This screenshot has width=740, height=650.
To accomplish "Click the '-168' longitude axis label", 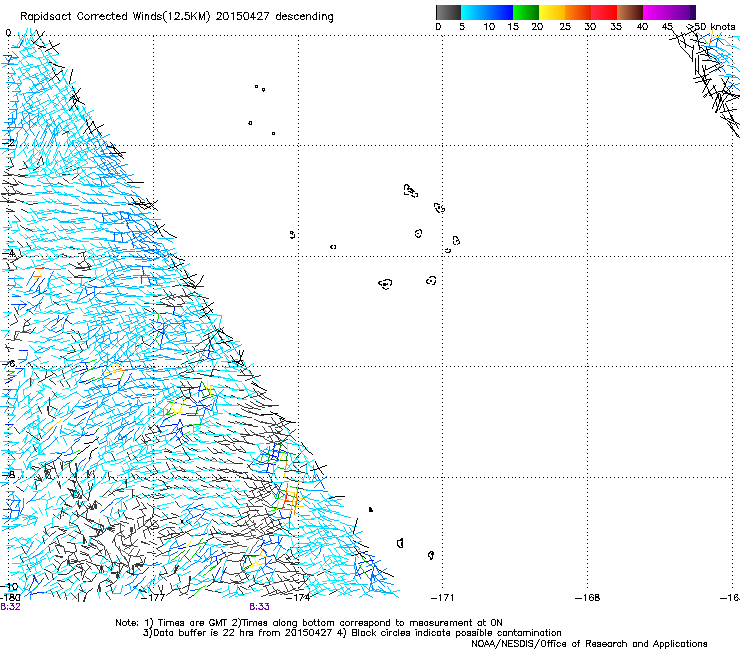I will pos(588,598).
